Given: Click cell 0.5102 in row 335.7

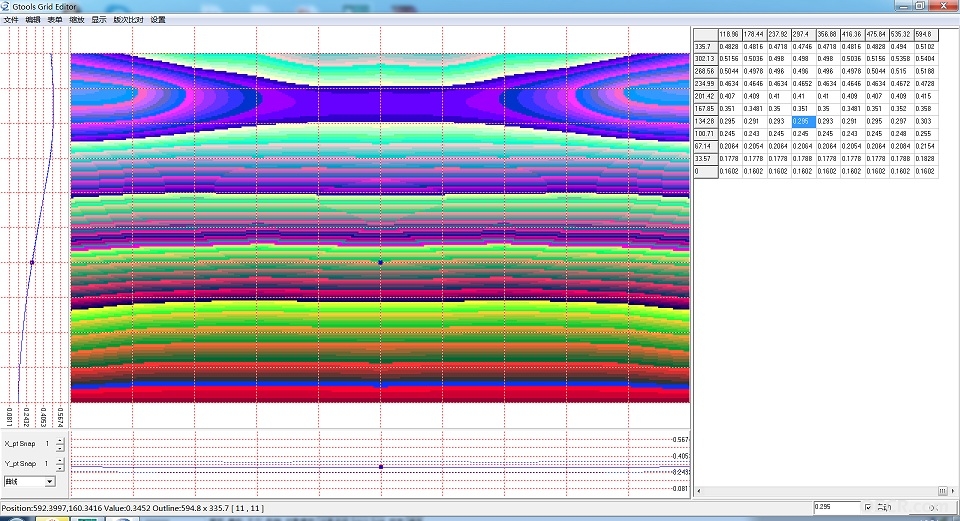Looking at the screenshot, I should click(926, 47).
